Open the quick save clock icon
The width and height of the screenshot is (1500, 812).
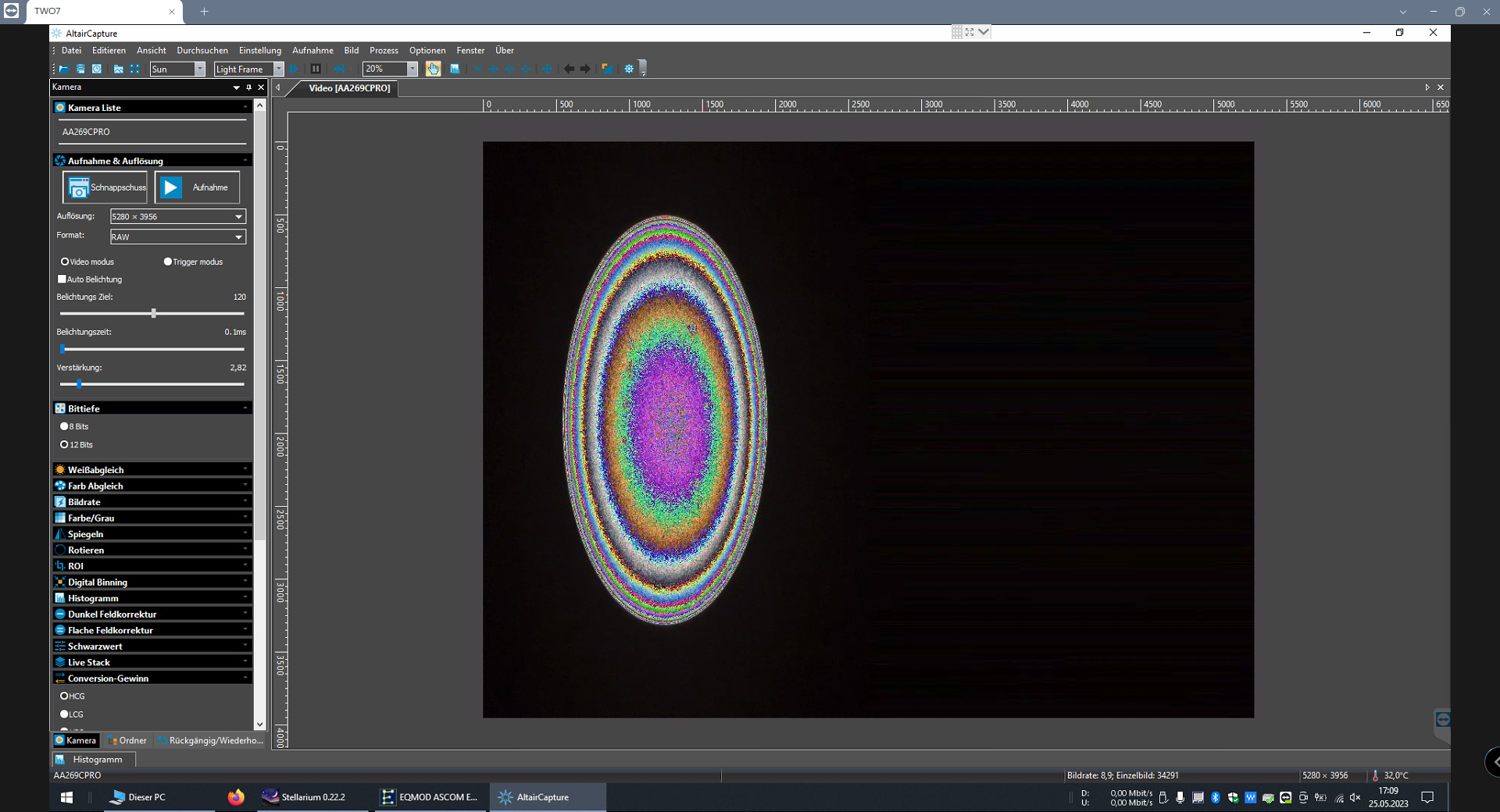coord(97,69)
